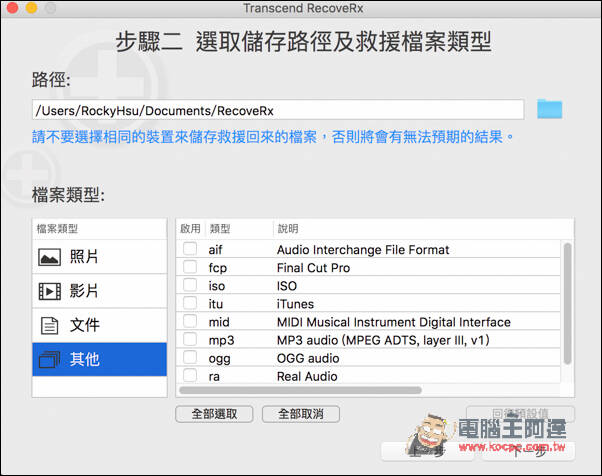Screen dimensions: 602x476
Task: Click the 類型 column header
Action: pos(220,229)
